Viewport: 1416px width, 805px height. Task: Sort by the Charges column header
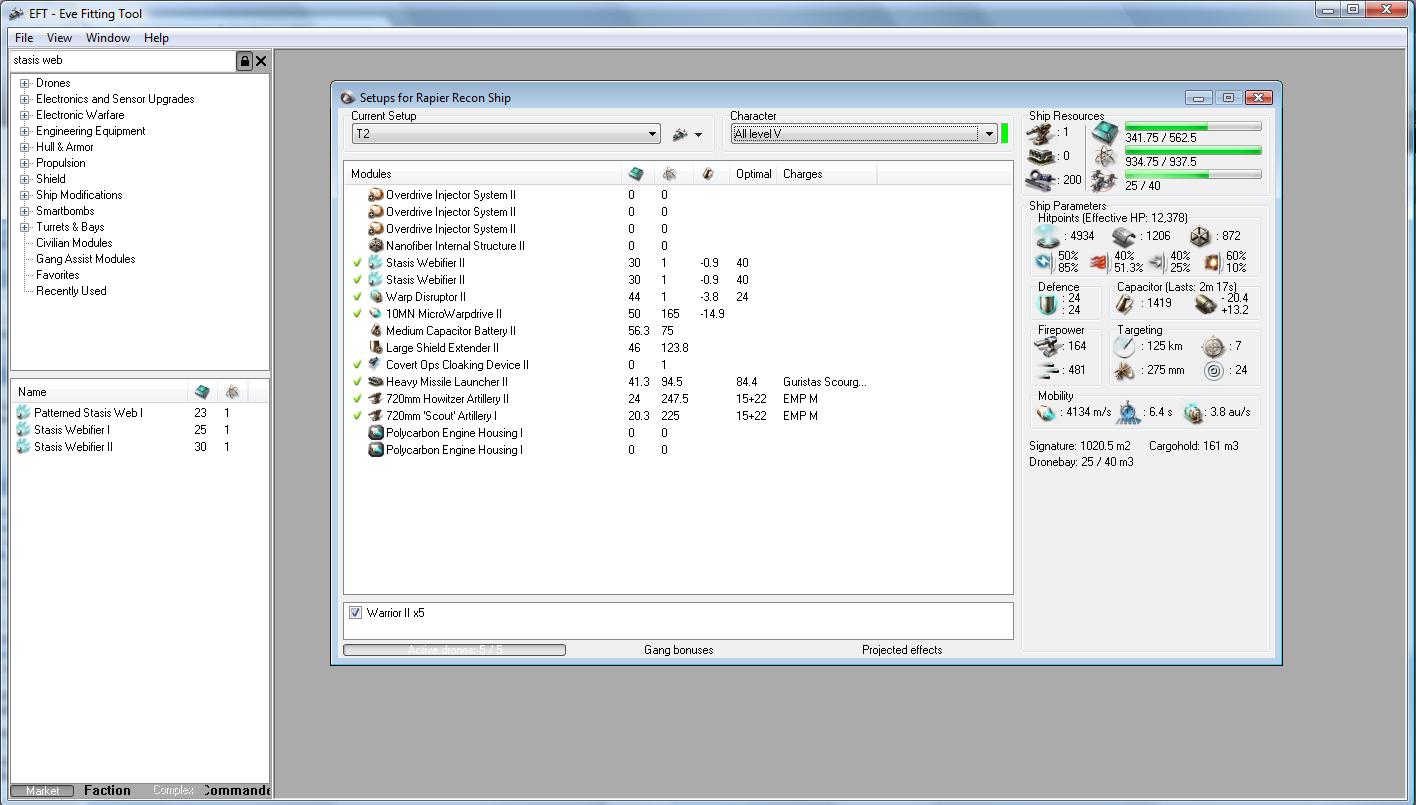[827, 174]
